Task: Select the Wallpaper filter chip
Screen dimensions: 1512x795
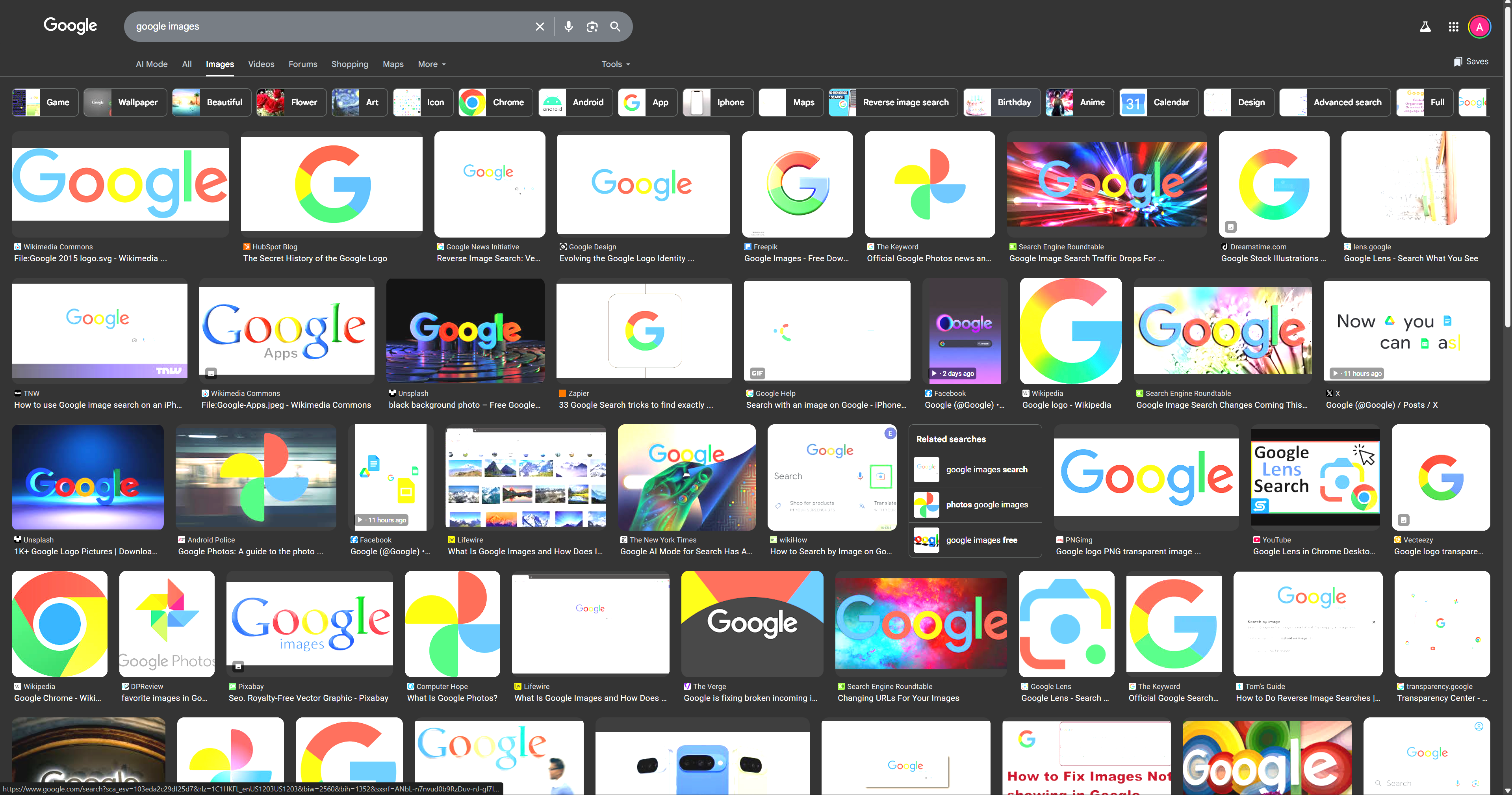Action: (125, 102)
